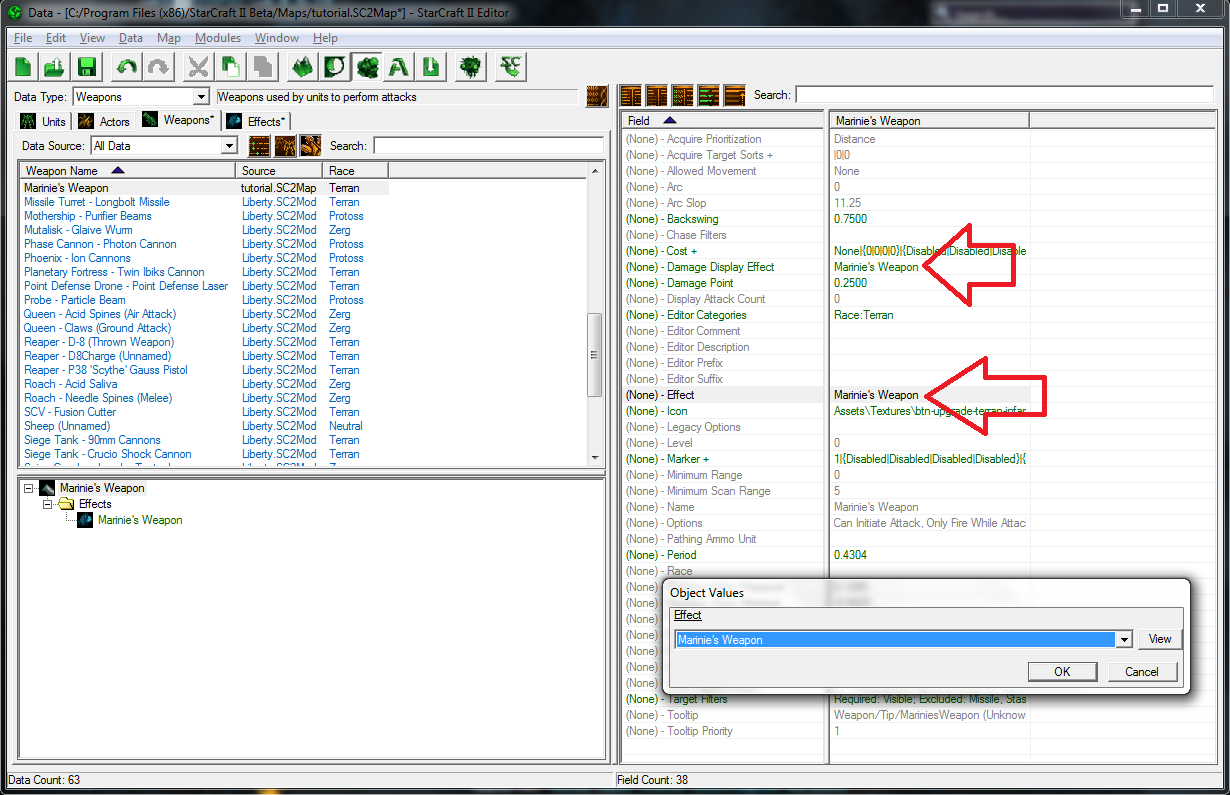1230x795 pixels.
Task: Open the Data Type dropdown
Action: pos(201,97)
